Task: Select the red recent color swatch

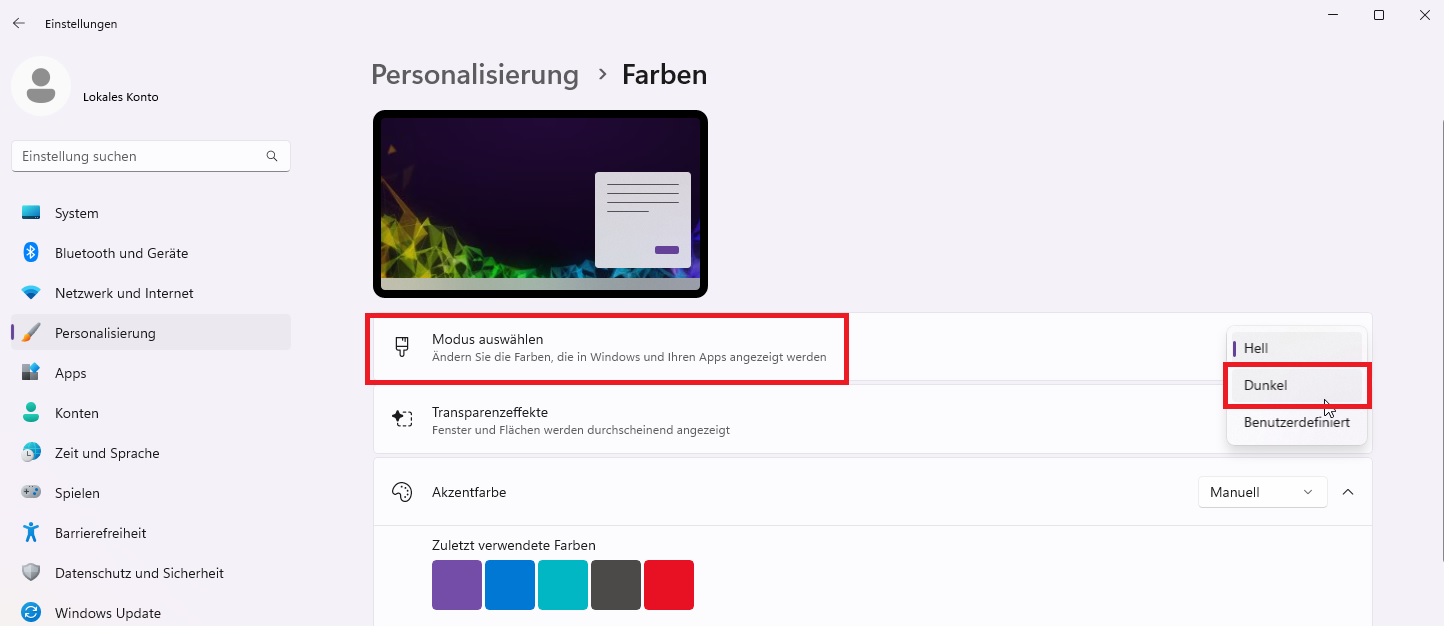Action: pos(669,585)
